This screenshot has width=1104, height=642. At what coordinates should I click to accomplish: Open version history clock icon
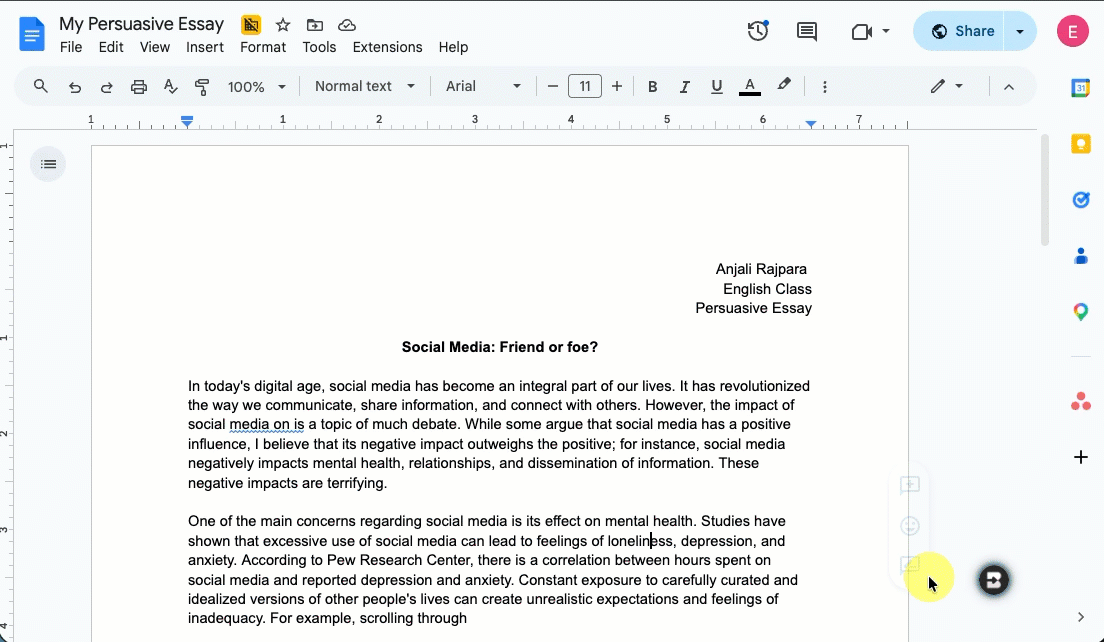point(758,31)
